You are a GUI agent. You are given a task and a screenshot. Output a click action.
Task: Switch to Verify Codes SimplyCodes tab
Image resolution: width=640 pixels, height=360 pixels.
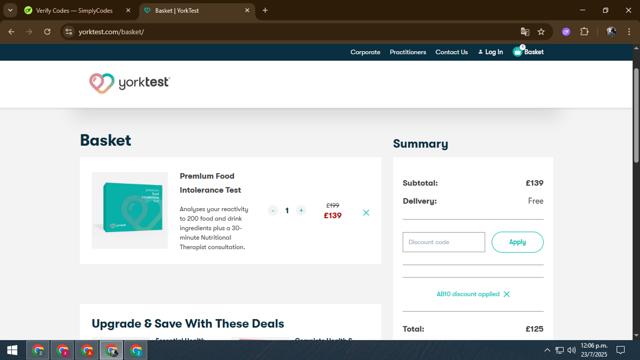click(x=74, y=11)
